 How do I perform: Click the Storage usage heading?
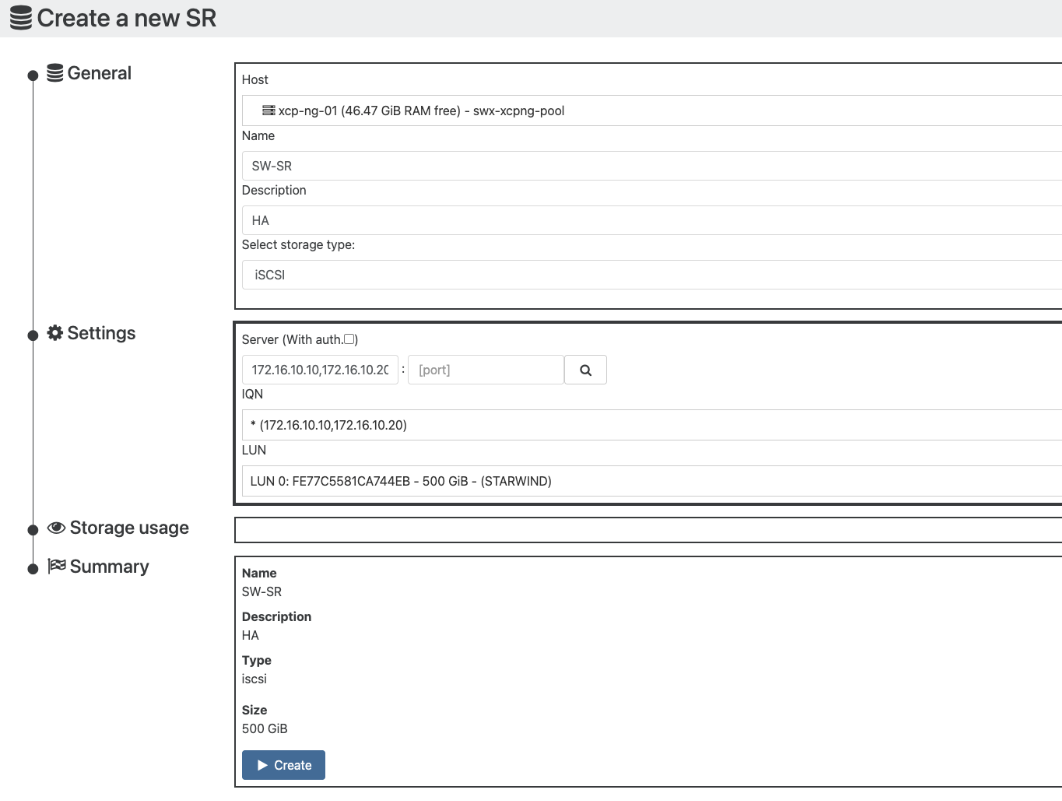pyautogui.click(x=129, y=527)
